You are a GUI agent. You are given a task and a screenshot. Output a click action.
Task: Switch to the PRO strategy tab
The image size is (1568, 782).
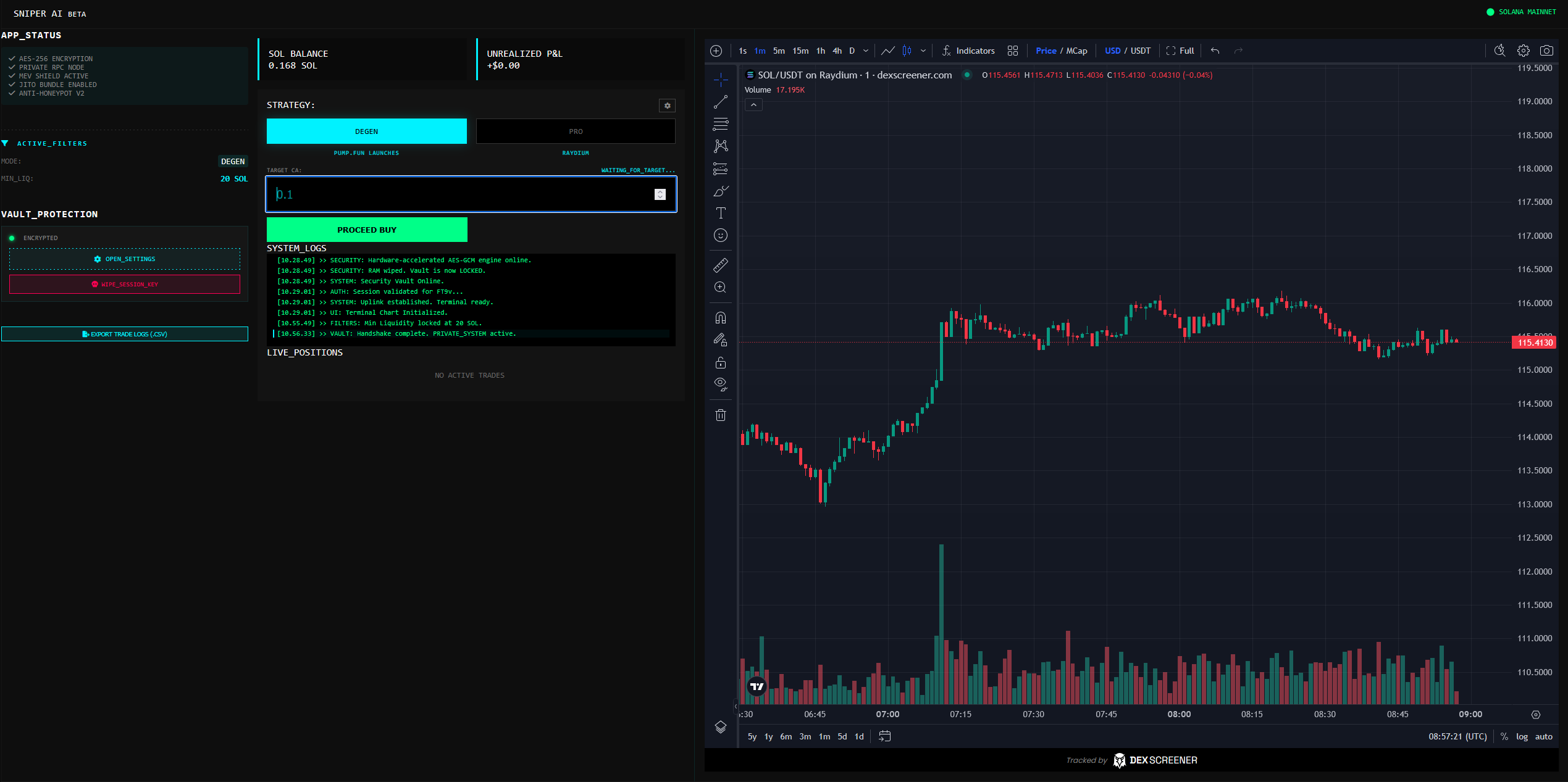(x=575, y=131)
